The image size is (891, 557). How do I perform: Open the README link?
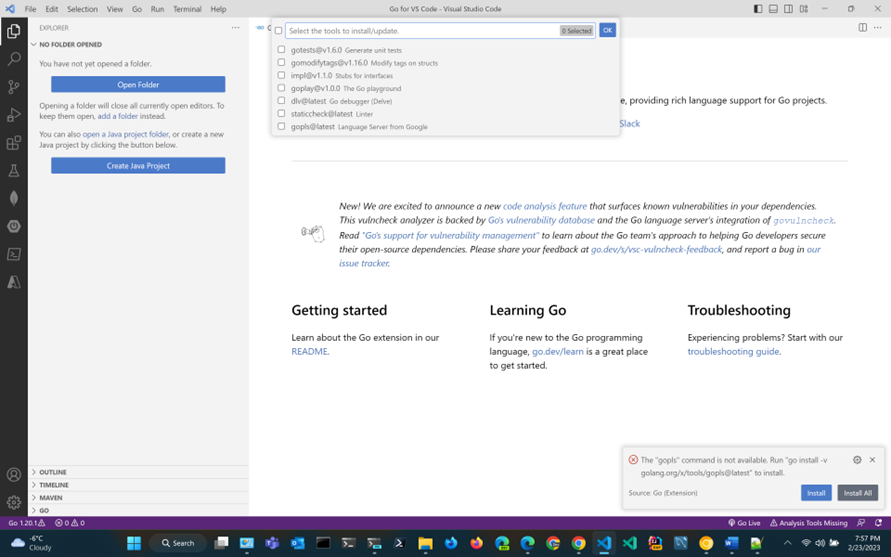(309, 351)
